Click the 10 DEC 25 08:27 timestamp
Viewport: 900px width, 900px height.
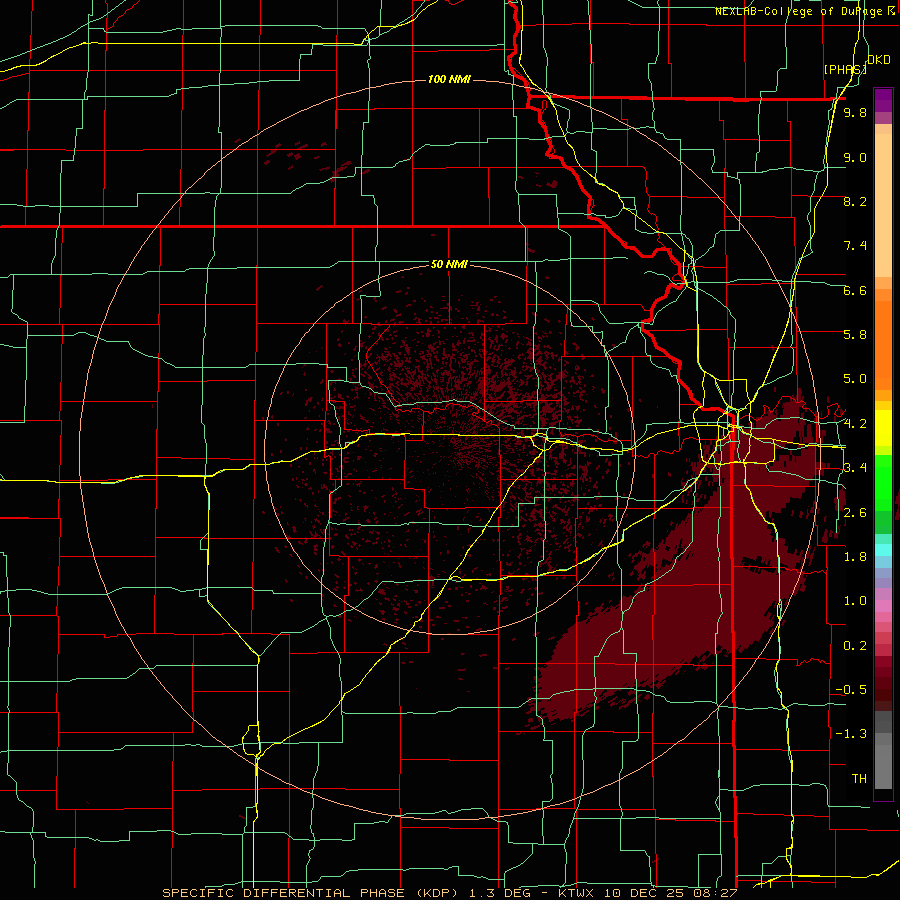tap(669, 893)
